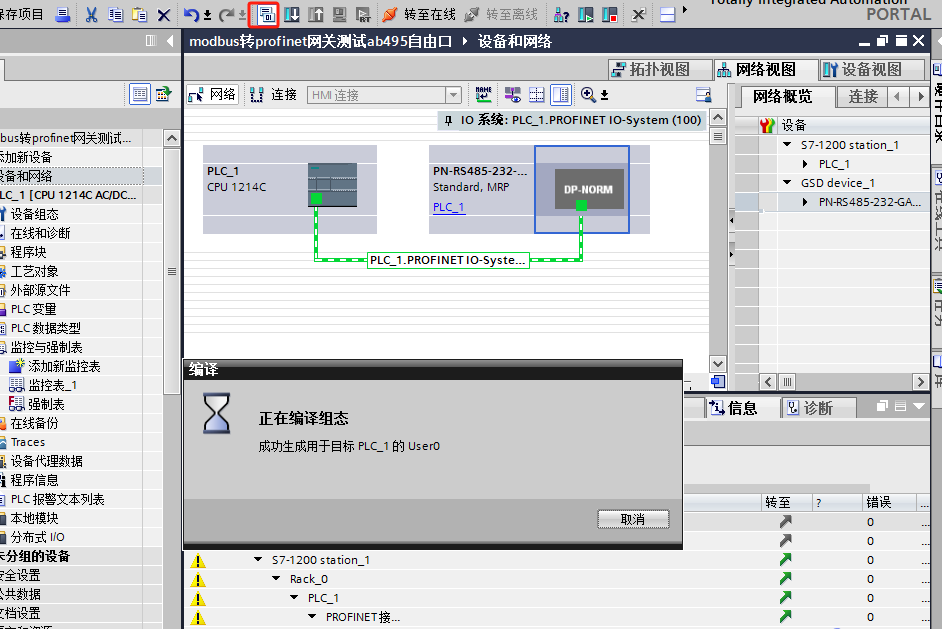Click network overview scroll right arrow

920,382
